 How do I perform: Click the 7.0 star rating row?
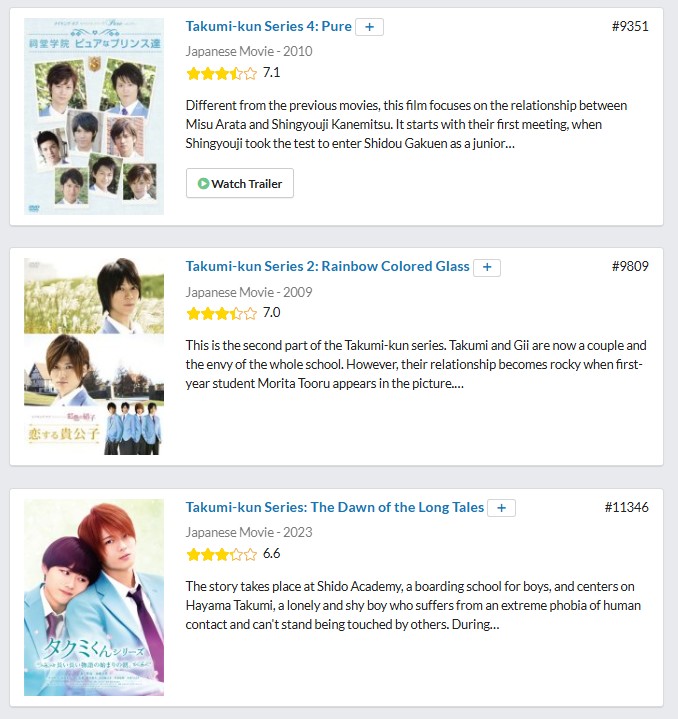[233, 313]
